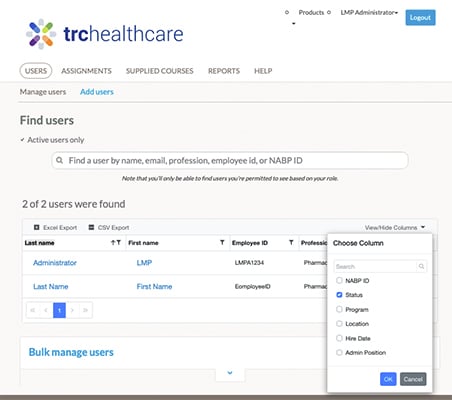Click the trchealthcare logo
This screenshot has width=452, height=400.
104,34
